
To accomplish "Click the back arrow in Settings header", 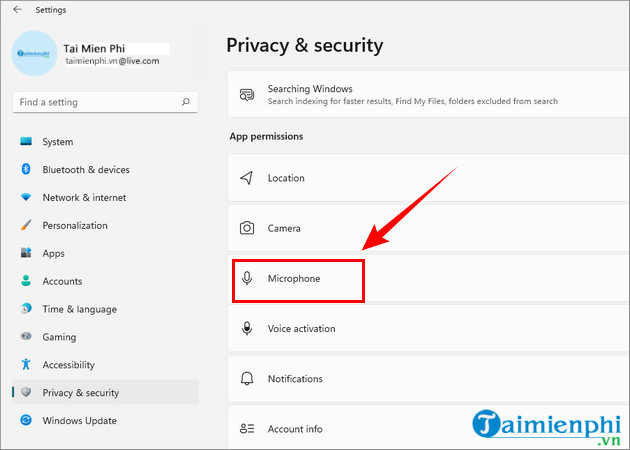I will click(x=17, y=10).
